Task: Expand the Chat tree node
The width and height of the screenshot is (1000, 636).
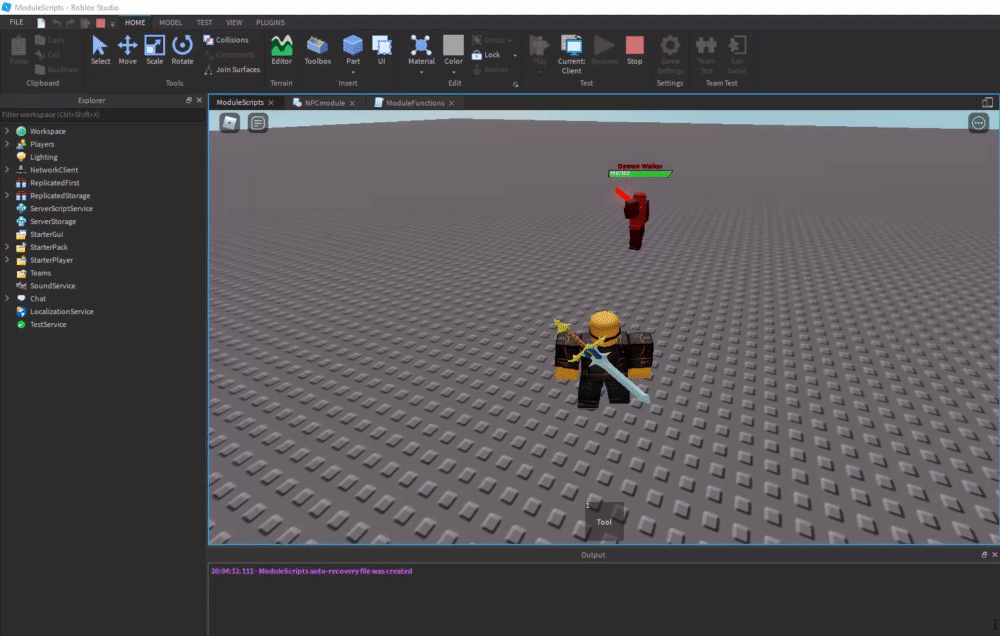Action: coord(7,298)
